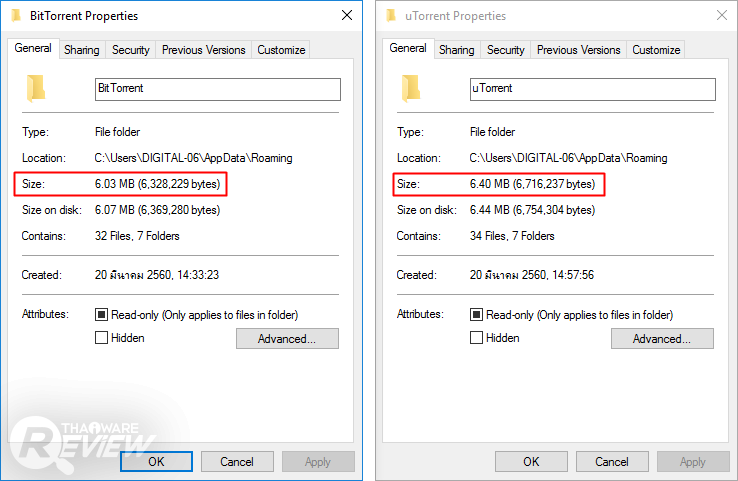The height and width of the screenshot is (481, 738).
Task: Select the Customize tab in uTorrent Properties
Action: 656,50
